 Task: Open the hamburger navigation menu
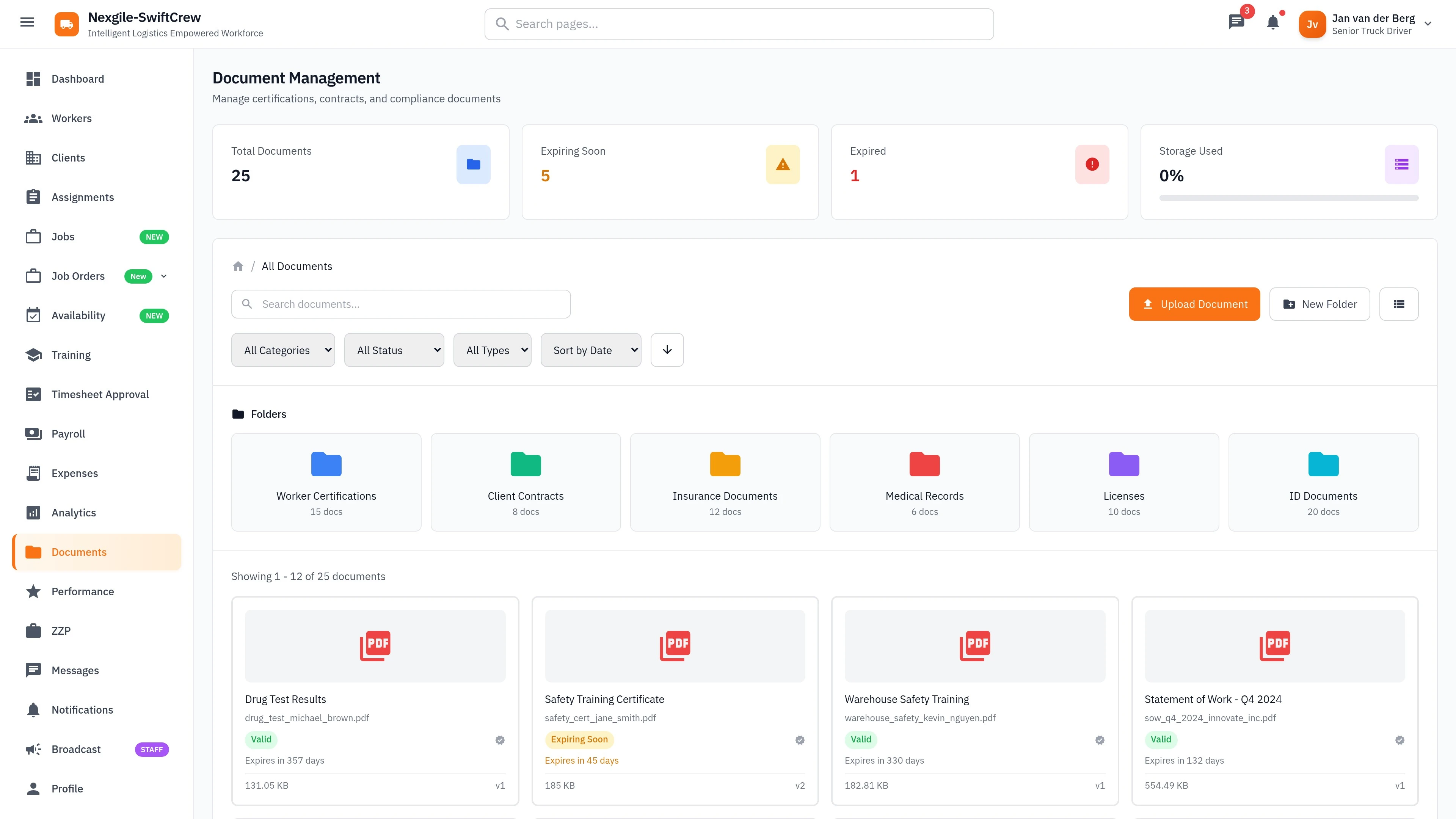(27, 22)
